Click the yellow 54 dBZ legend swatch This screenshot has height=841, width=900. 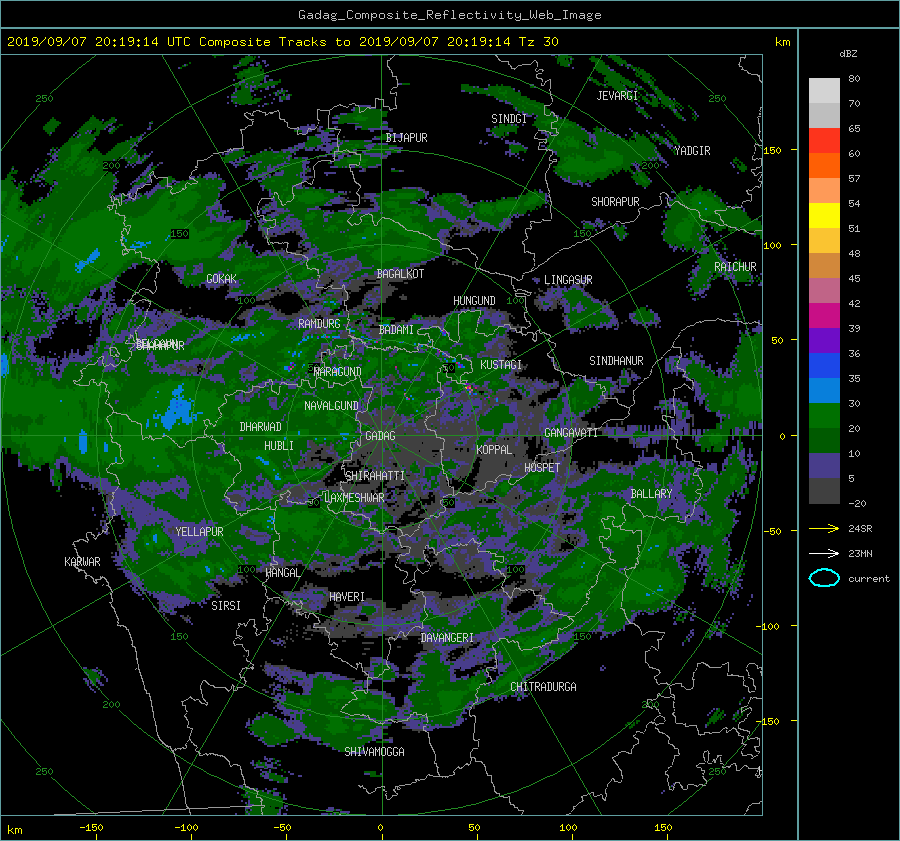point(824,215)
